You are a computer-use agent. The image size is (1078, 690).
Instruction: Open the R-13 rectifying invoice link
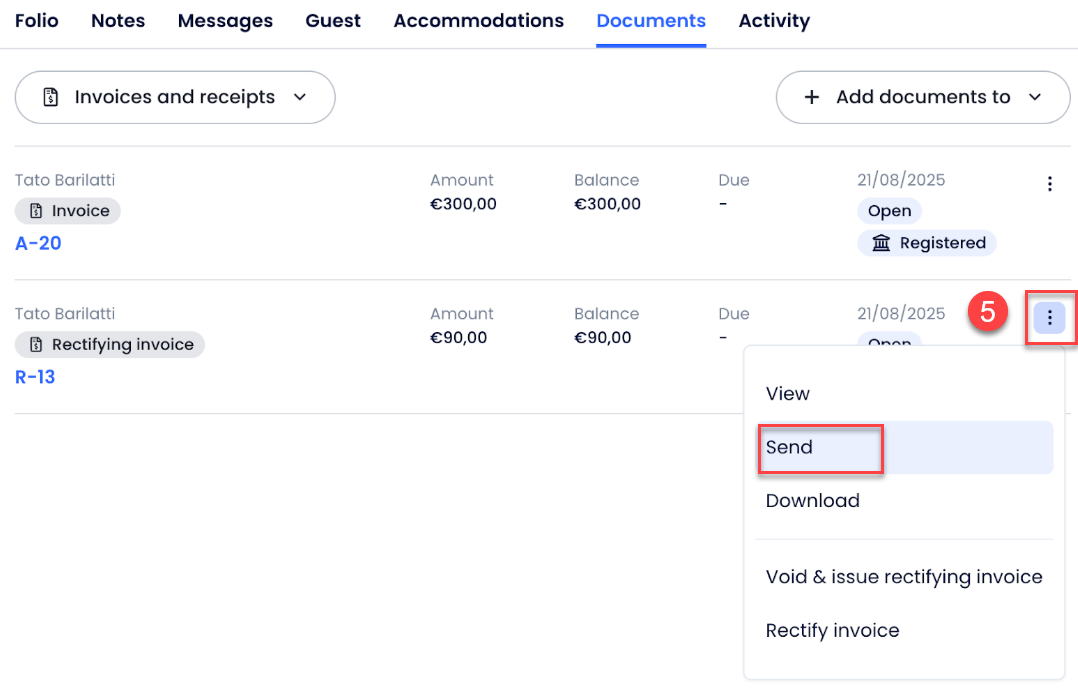coord(35,377)
